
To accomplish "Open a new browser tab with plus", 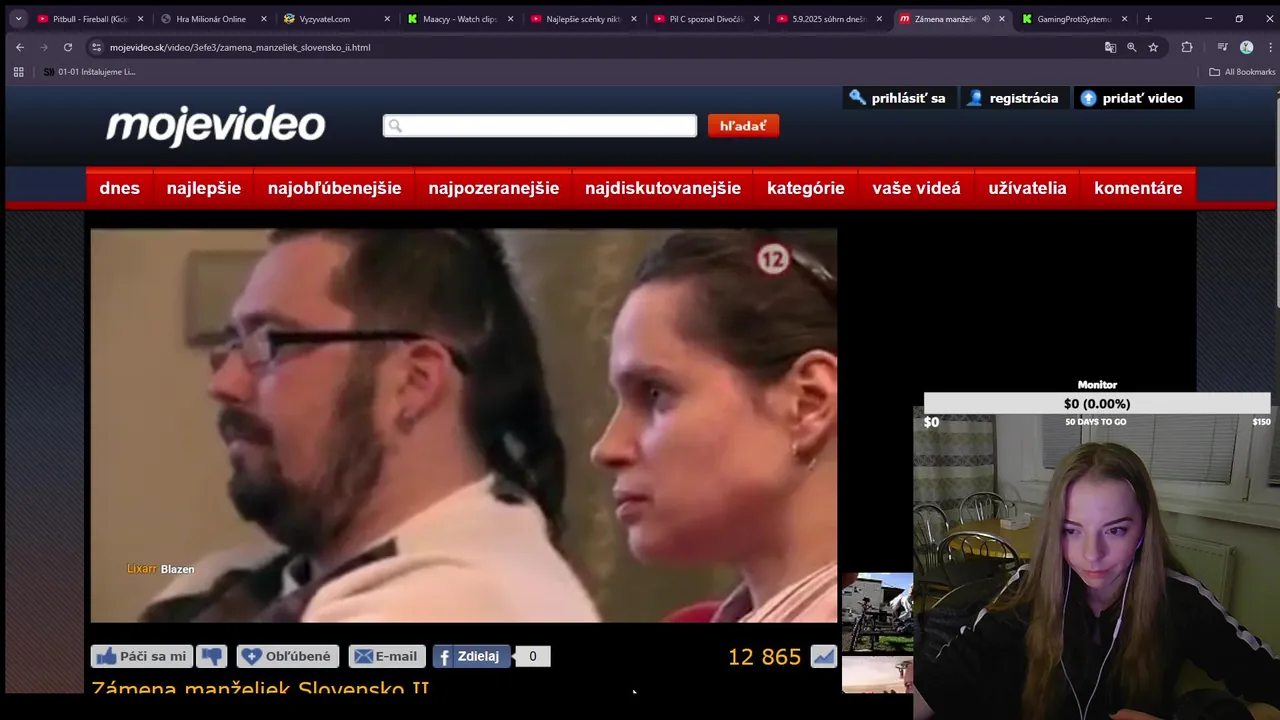I will point(1148,19).
